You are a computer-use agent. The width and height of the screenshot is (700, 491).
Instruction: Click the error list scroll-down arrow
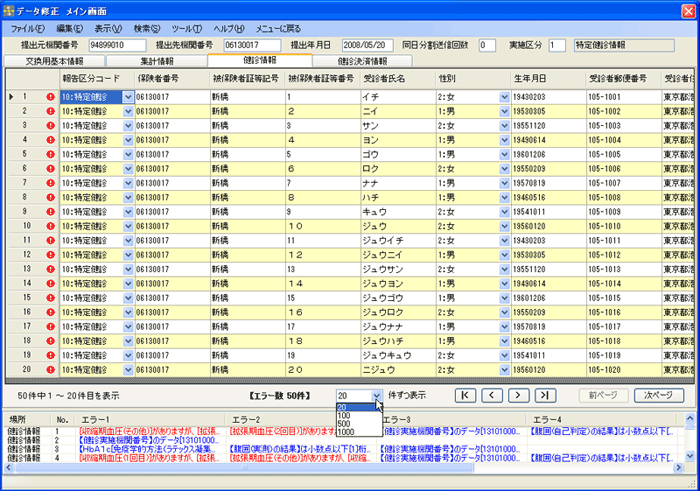coord(690,456)
